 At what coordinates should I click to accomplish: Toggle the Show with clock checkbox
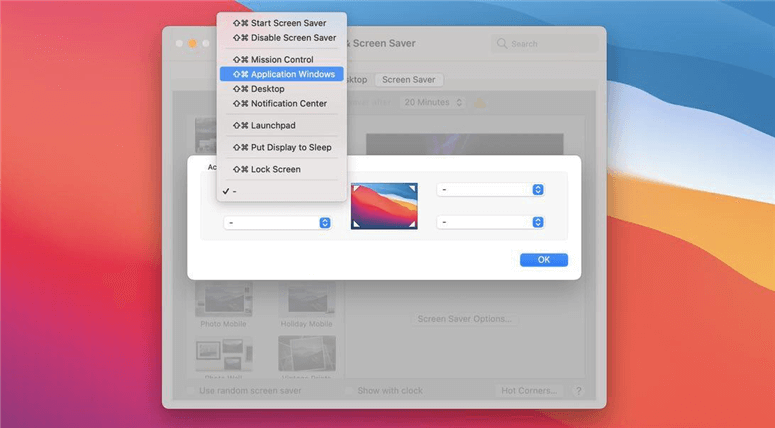[351, 390]
